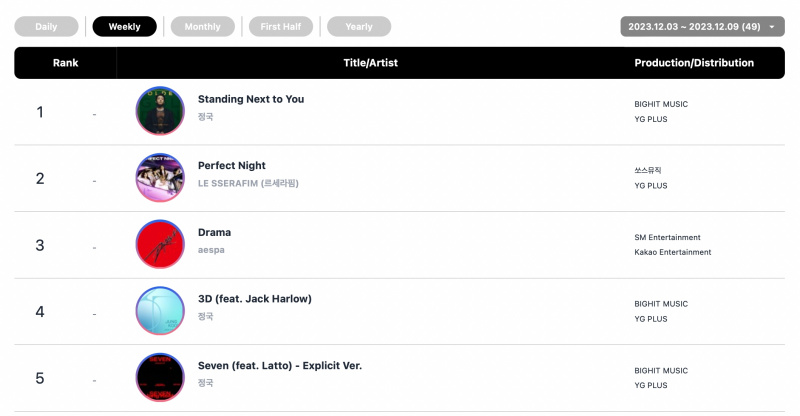Click the red Drama album art
800x416 pixels.
(160, 244)
